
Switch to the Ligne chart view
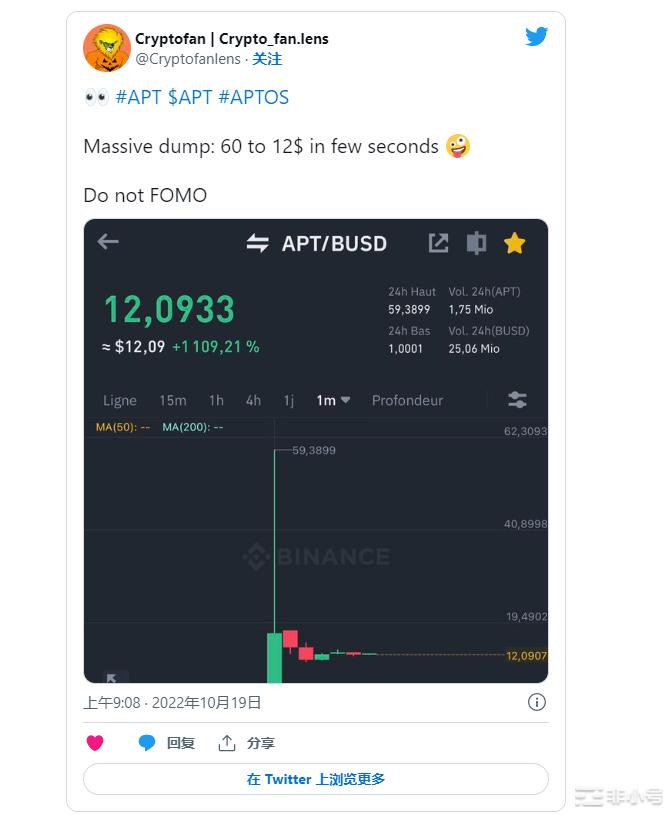click(x=119, y=399)
